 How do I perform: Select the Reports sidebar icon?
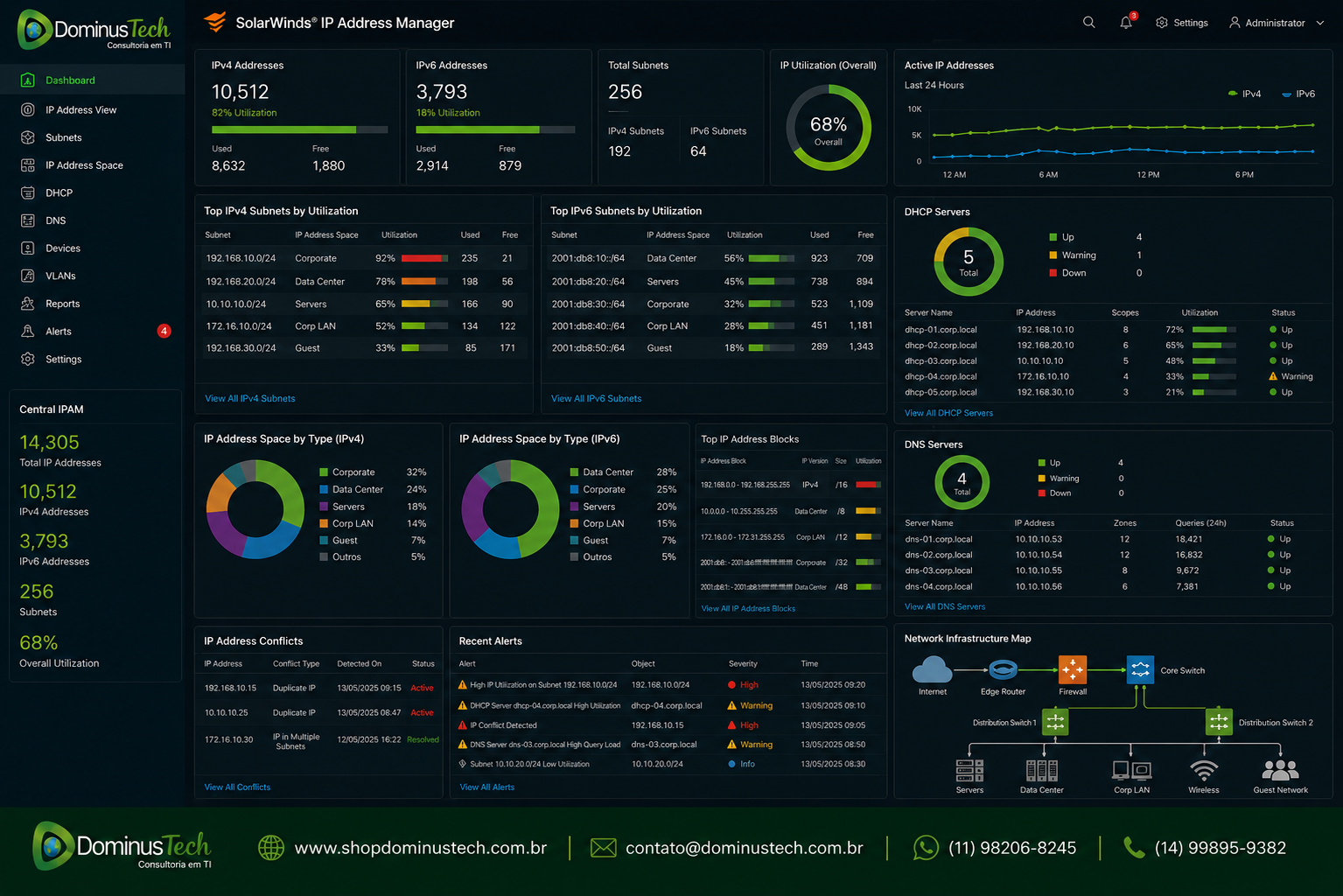point(28,304)
